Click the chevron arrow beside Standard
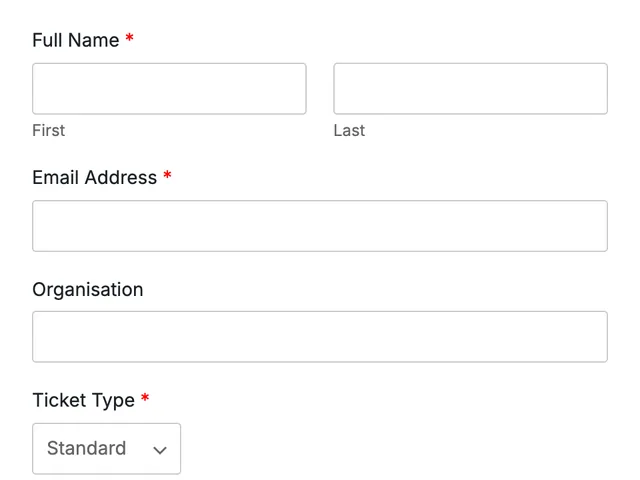Viewport: 640px width, 480px height. [x=160, y=450]
